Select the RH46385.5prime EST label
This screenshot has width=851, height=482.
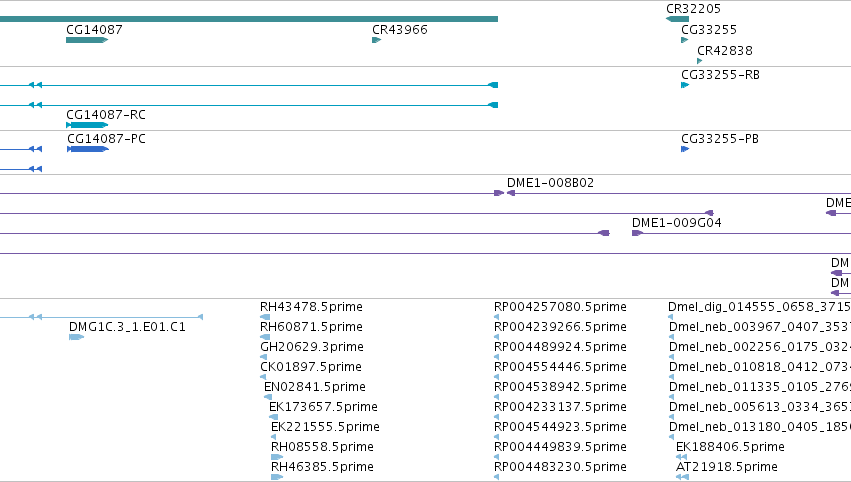(322, 467)
